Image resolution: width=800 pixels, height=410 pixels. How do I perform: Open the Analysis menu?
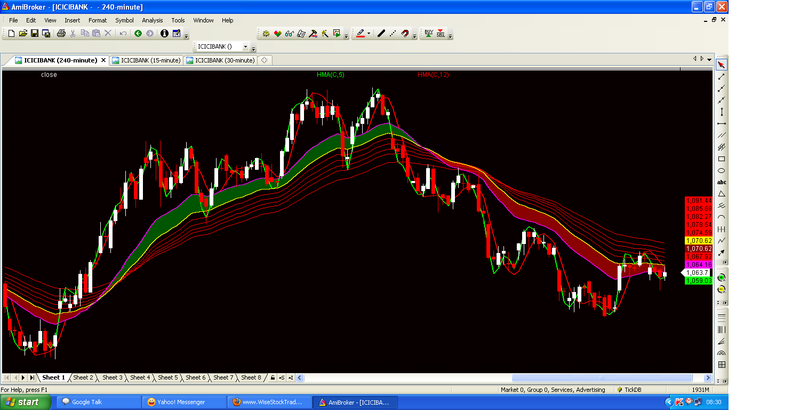click(x=152, y=20)
